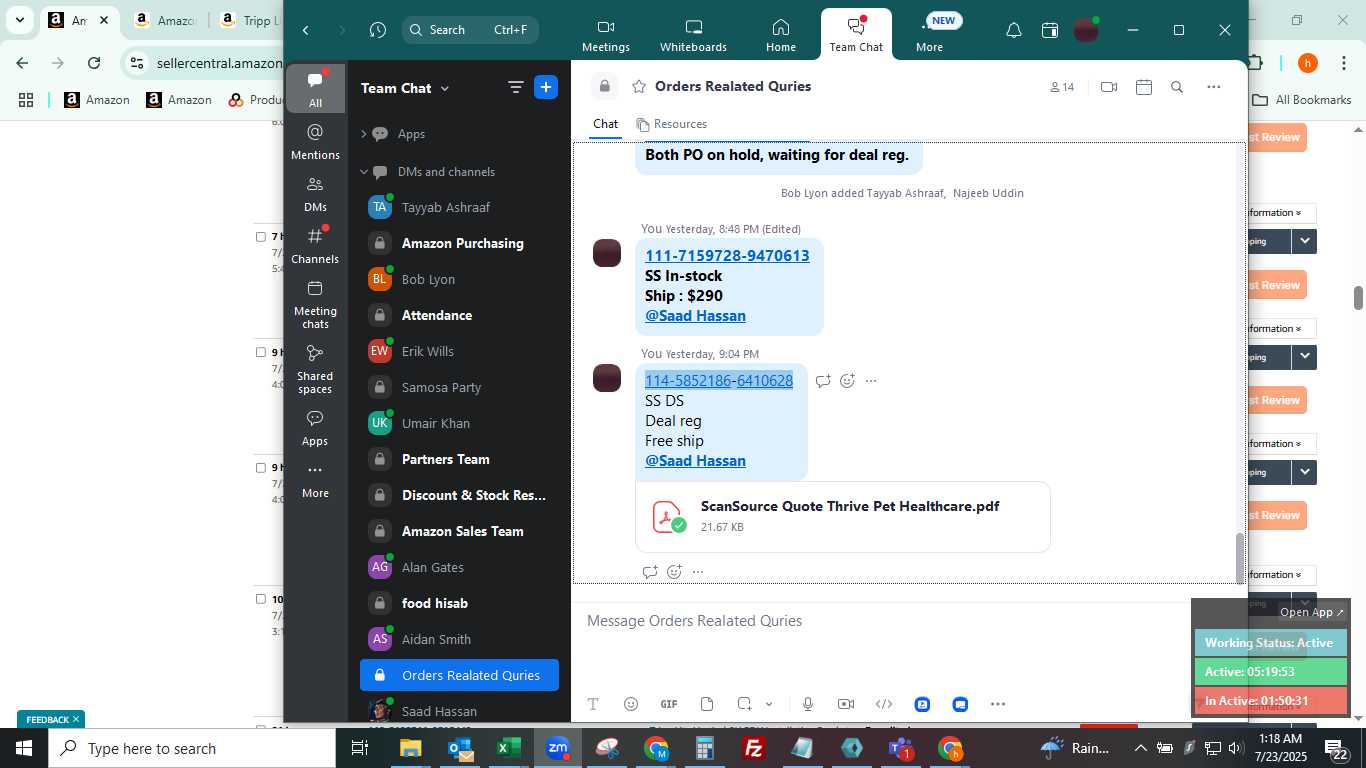Viewport: 1366px width, 768px height.
Task: Open Shared spaces in the sidebar
Action: click(315, 369)
